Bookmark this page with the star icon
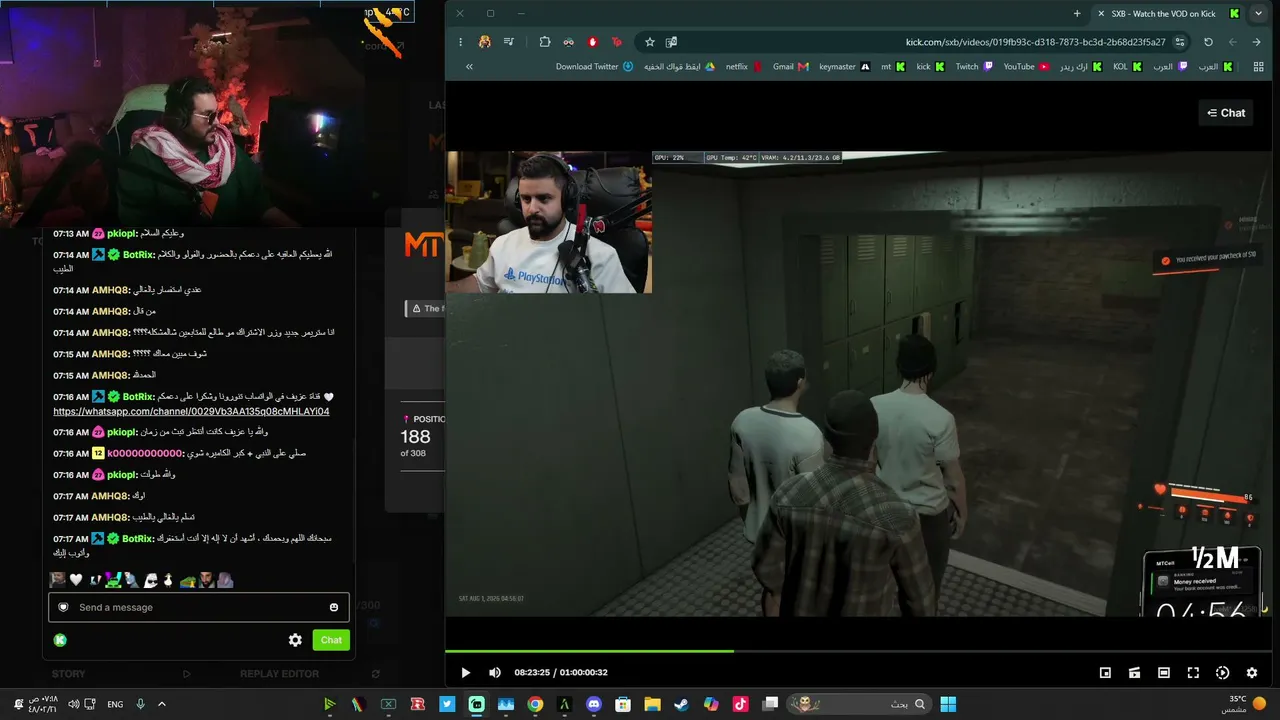The image size is (1280, 720). pyautogui.click(x=650, y=42)
